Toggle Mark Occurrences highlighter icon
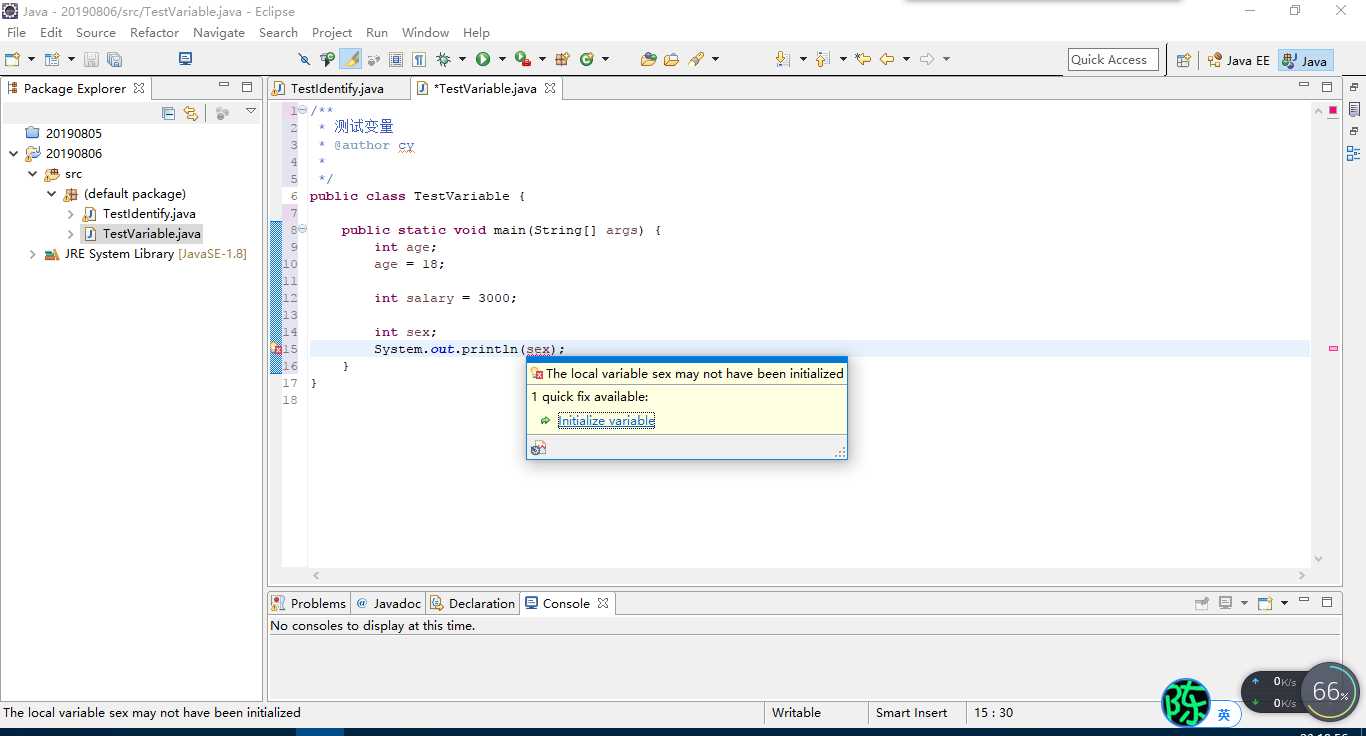 pyautogui.click(x=350, y=60)
